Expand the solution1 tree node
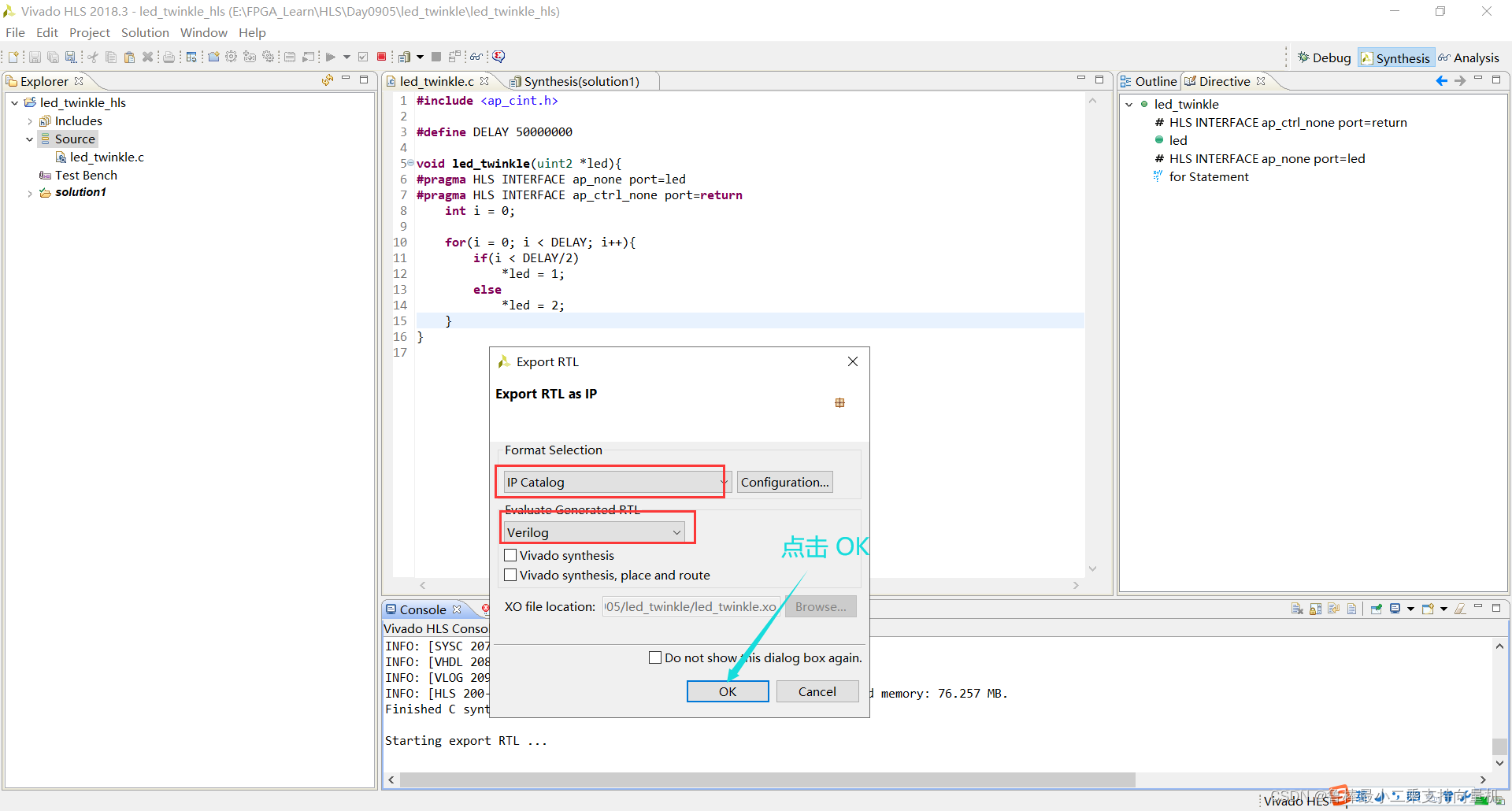 pyautogui.click(x=30, y=193)
